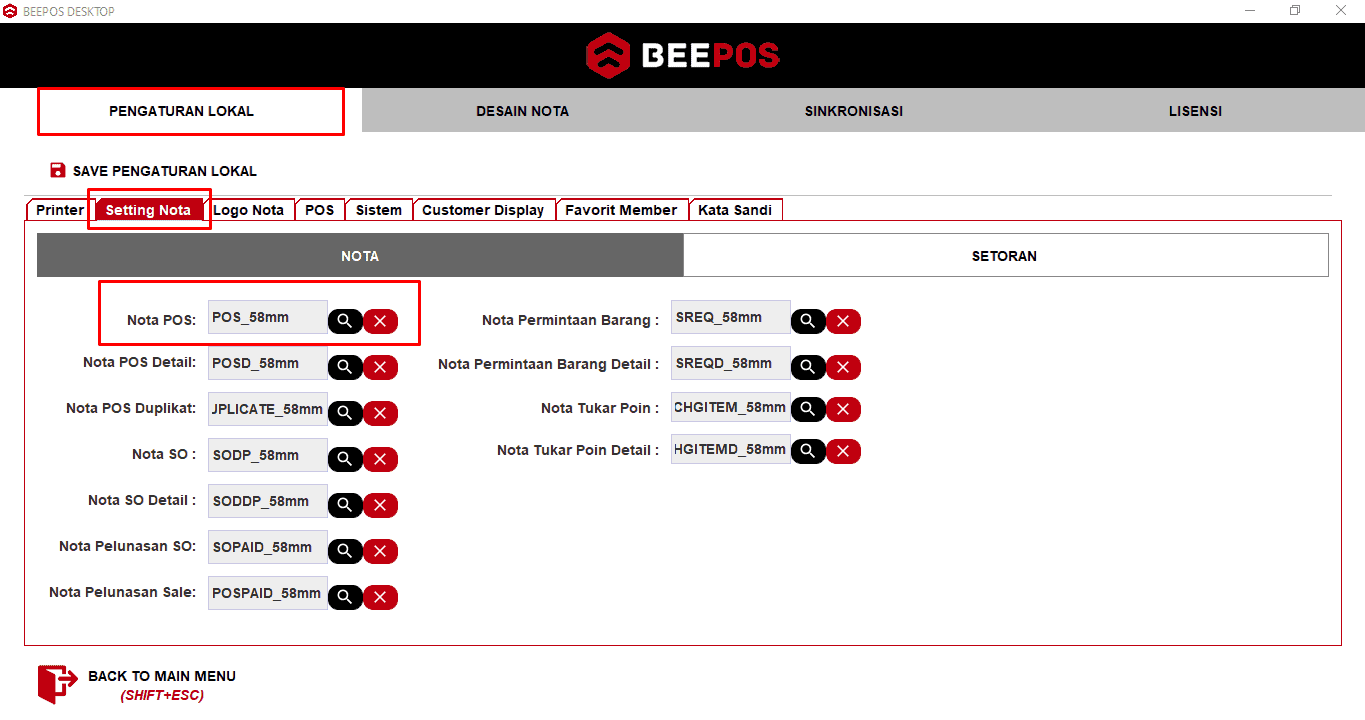Search template for Nota Pelunasan SO
Viewport: 1365px width, 720px height.
345,551
